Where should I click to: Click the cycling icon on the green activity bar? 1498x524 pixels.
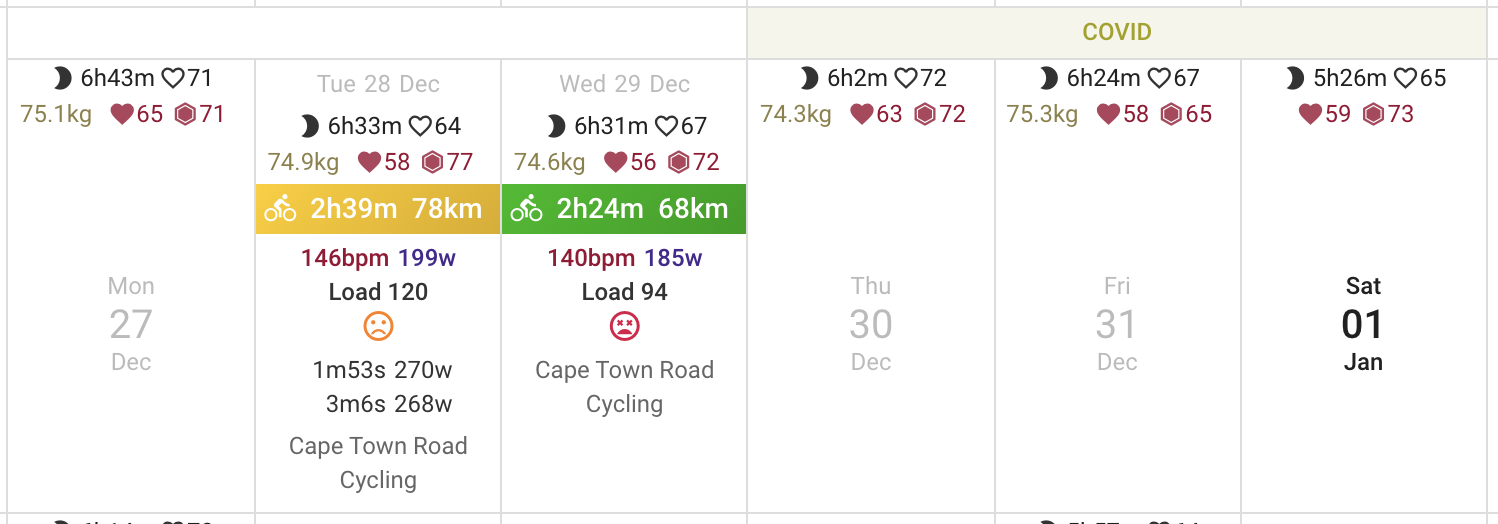[x=527, y=209]
